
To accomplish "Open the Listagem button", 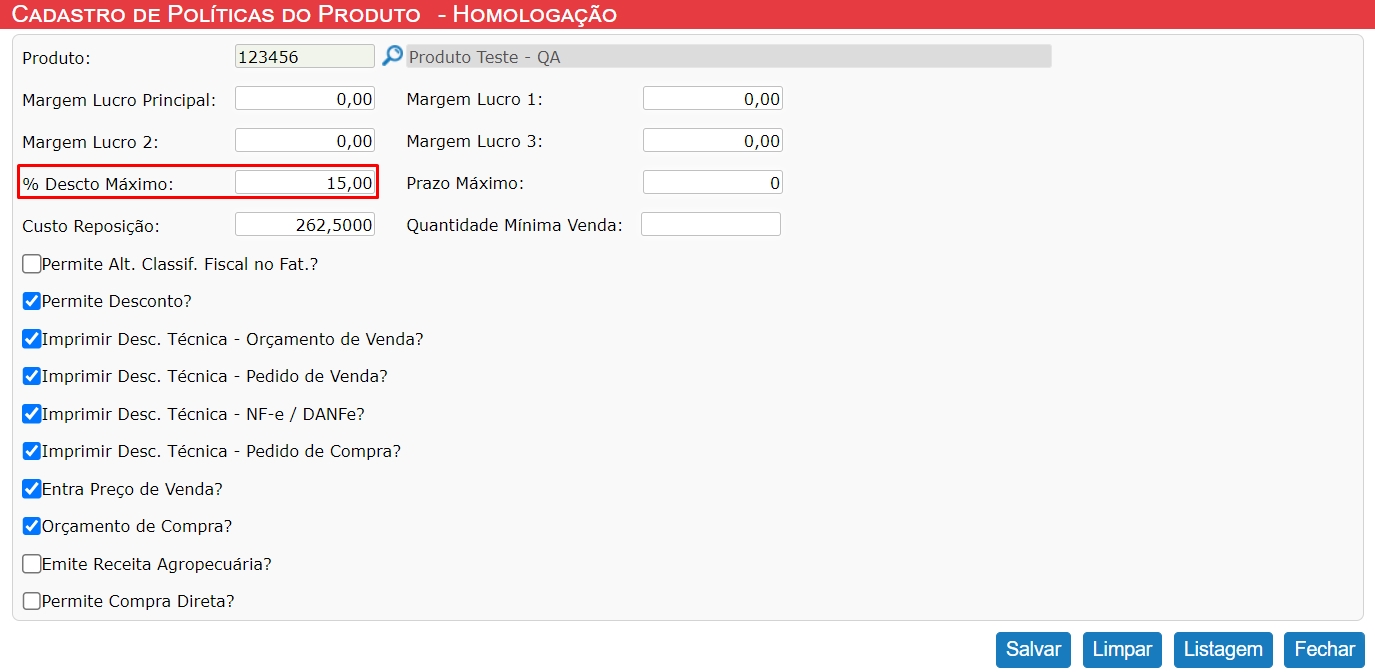I will click(x=1223, y=649).
